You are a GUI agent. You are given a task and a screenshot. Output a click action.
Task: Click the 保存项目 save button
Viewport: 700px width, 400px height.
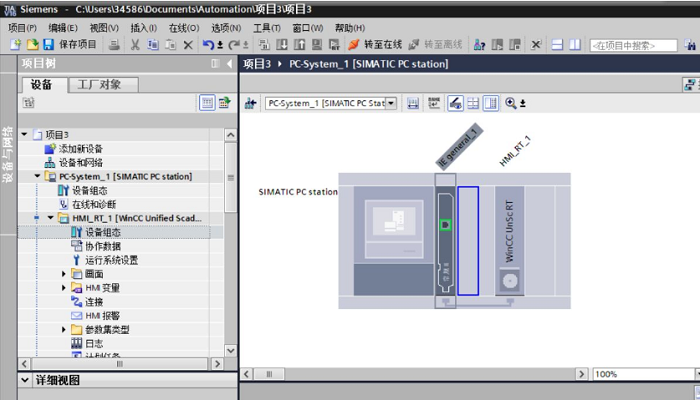click(70, 45)
